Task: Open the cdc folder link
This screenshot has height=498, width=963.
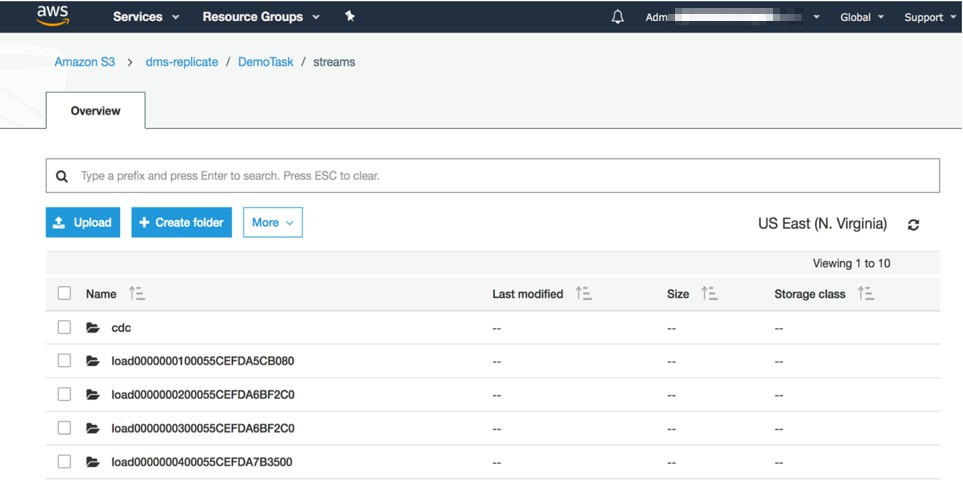Action: [121, 328]
